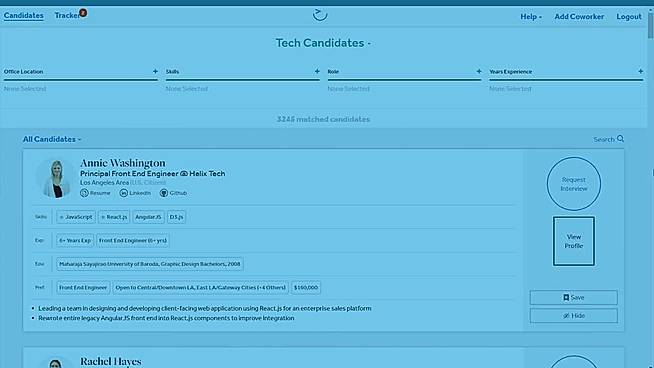Select the React.js skill tag
The width and height of the screenshot is (654, 368).
[x=114, y=217]
